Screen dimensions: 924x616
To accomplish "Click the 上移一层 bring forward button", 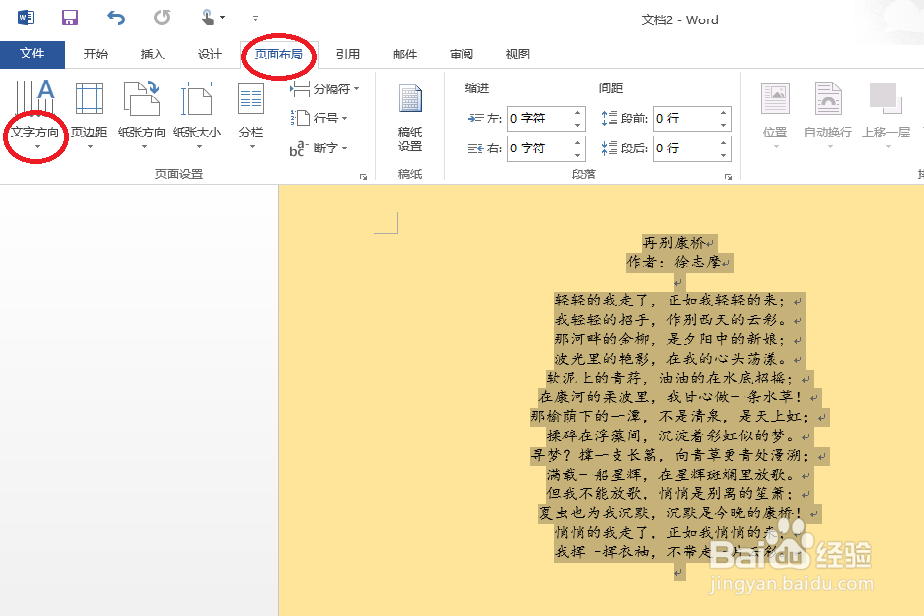I will click(x=886, y=115).
